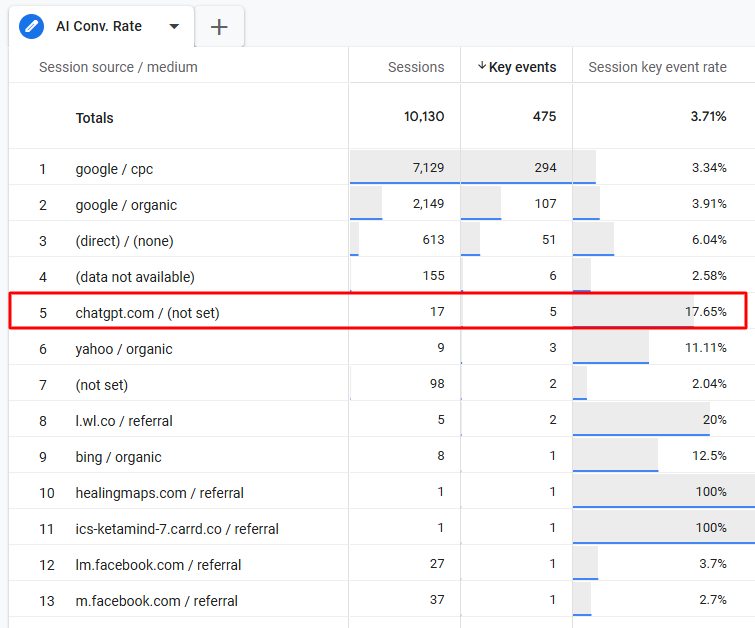Select the google / organic row
The height and width of the screenshot is (628, 755).
pyautogui.click(x=381, y=204)
